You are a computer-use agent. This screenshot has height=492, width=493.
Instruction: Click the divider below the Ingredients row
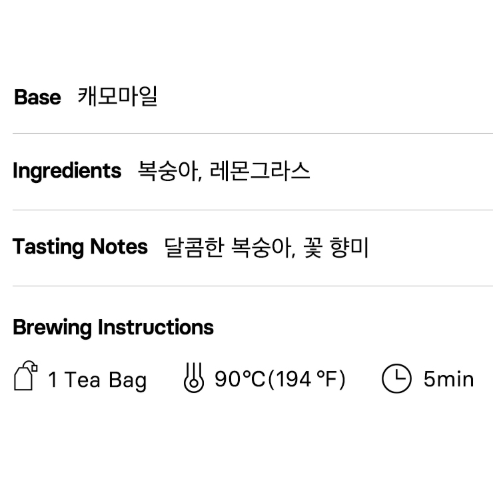(253, 210)
